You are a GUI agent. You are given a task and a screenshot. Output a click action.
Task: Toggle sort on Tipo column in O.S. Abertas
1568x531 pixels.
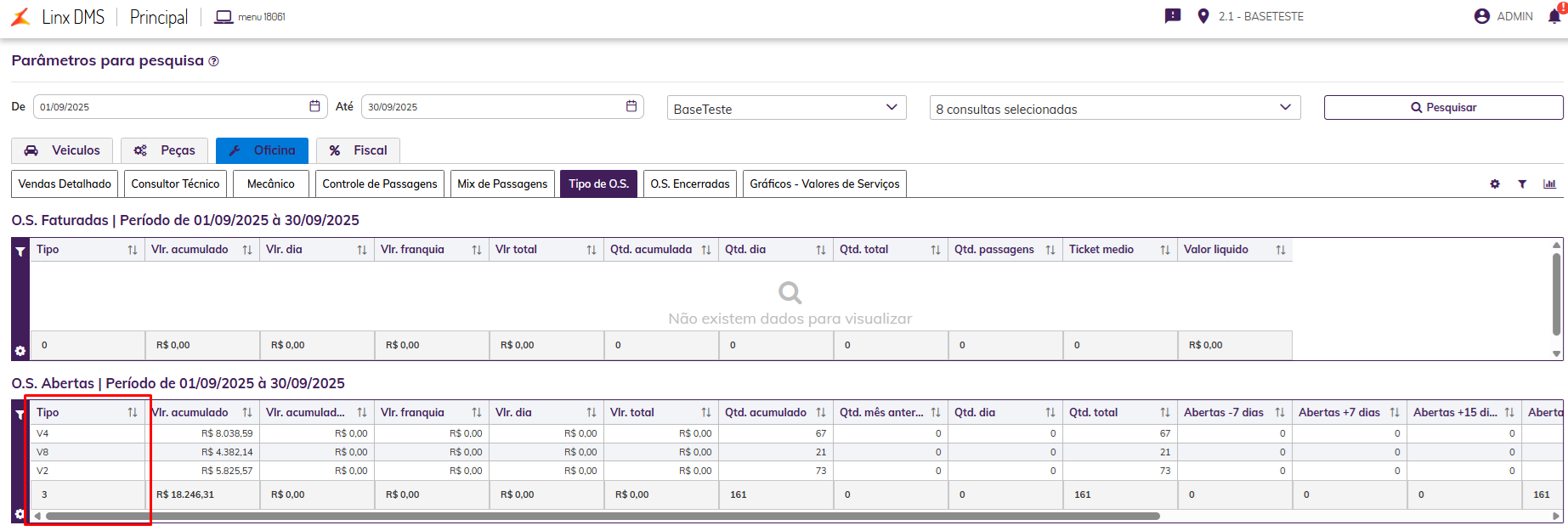point(133,413)
